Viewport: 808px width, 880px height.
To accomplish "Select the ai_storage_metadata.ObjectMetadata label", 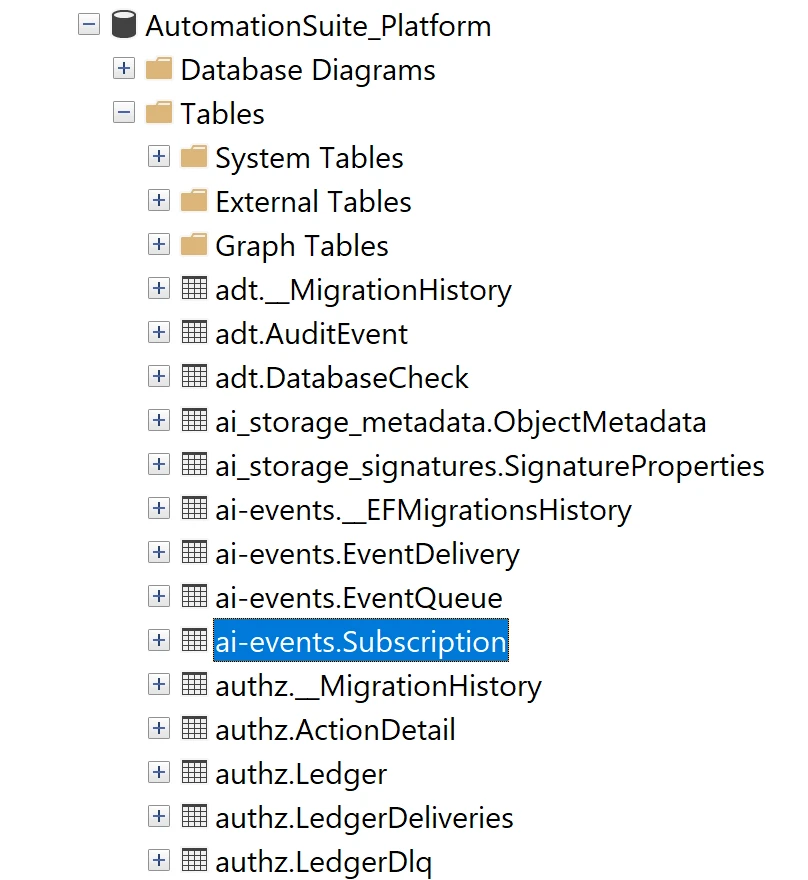I will pyautogui.click(x=461, y=422).
